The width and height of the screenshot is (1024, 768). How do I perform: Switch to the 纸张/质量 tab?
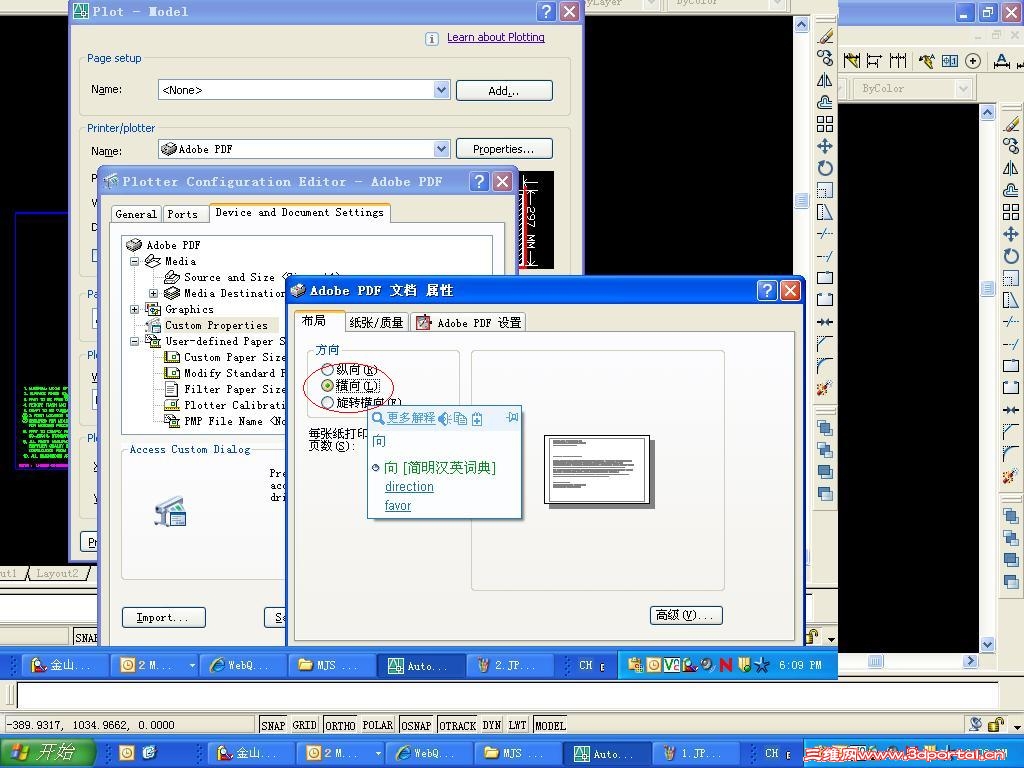(x=376, y=323)
